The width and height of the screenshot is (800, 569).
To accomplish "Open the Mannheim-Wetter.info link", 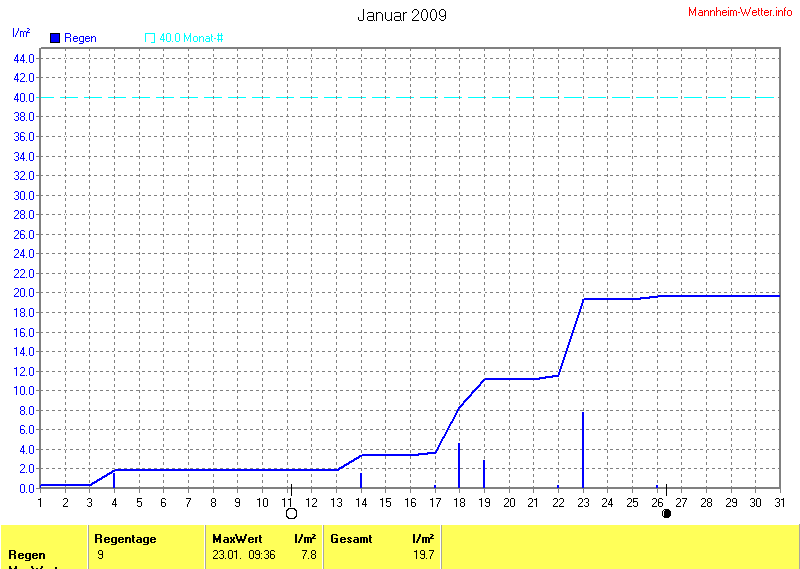I will coord(740,12).
